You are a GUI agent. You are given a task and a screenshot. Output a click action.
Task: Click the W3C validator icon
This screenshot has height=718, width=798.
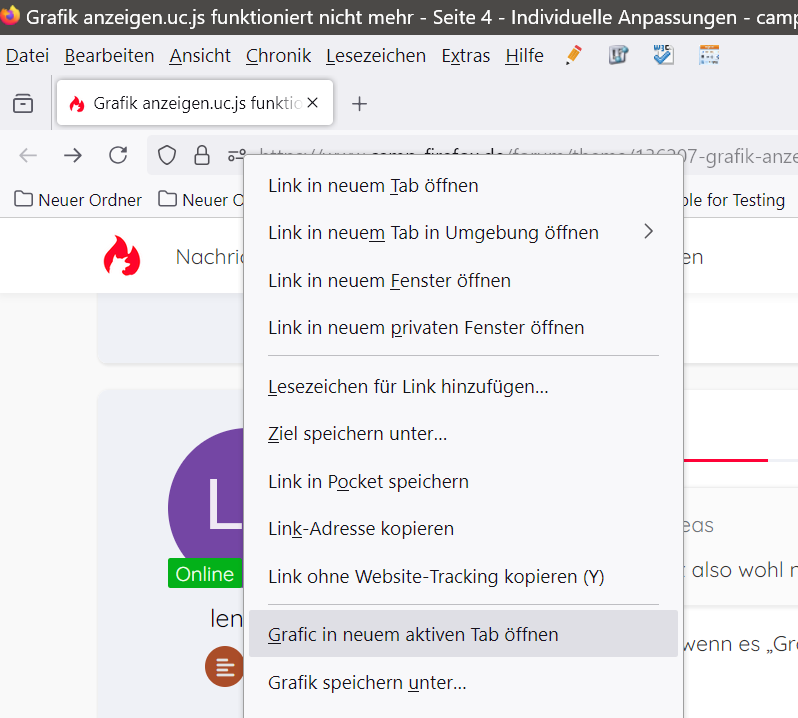point(663,55)
